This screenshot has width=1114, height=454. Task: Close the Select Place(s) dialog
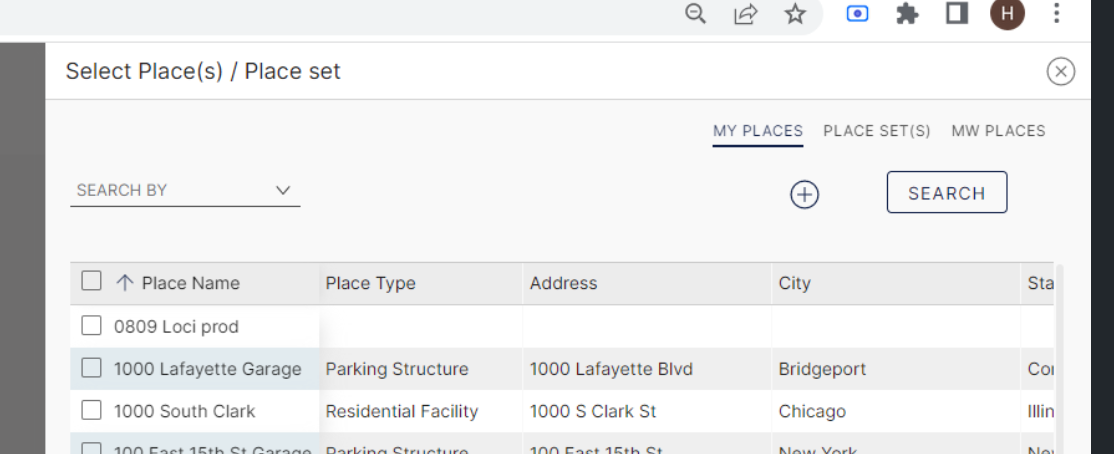click(1061, 72)
